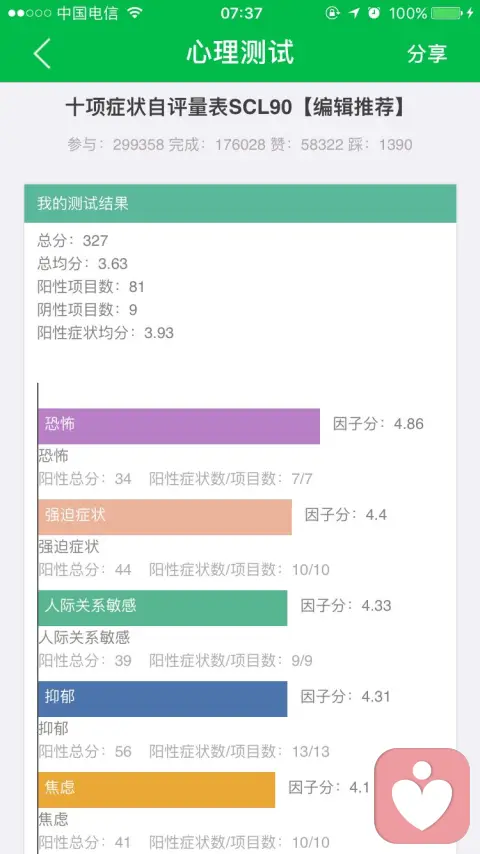Tap the 赞：58322 likes count
Viewport: 480px width, 854px height.
pos(307,144)
